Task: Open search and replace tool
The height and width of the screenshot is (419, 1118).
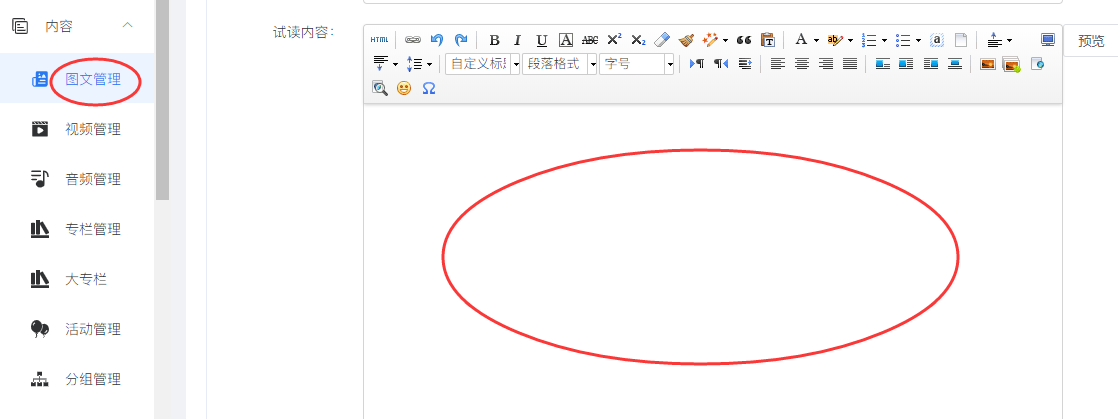Action: [x=379, y=88]
